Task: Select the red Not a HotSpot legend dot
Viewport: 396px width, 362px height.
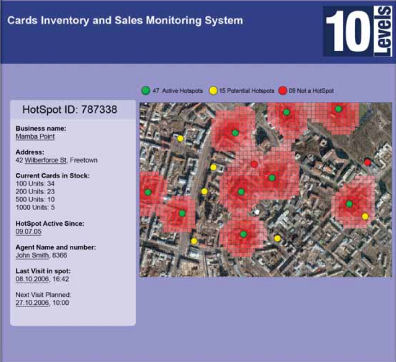Action: [x=283, y=90]
